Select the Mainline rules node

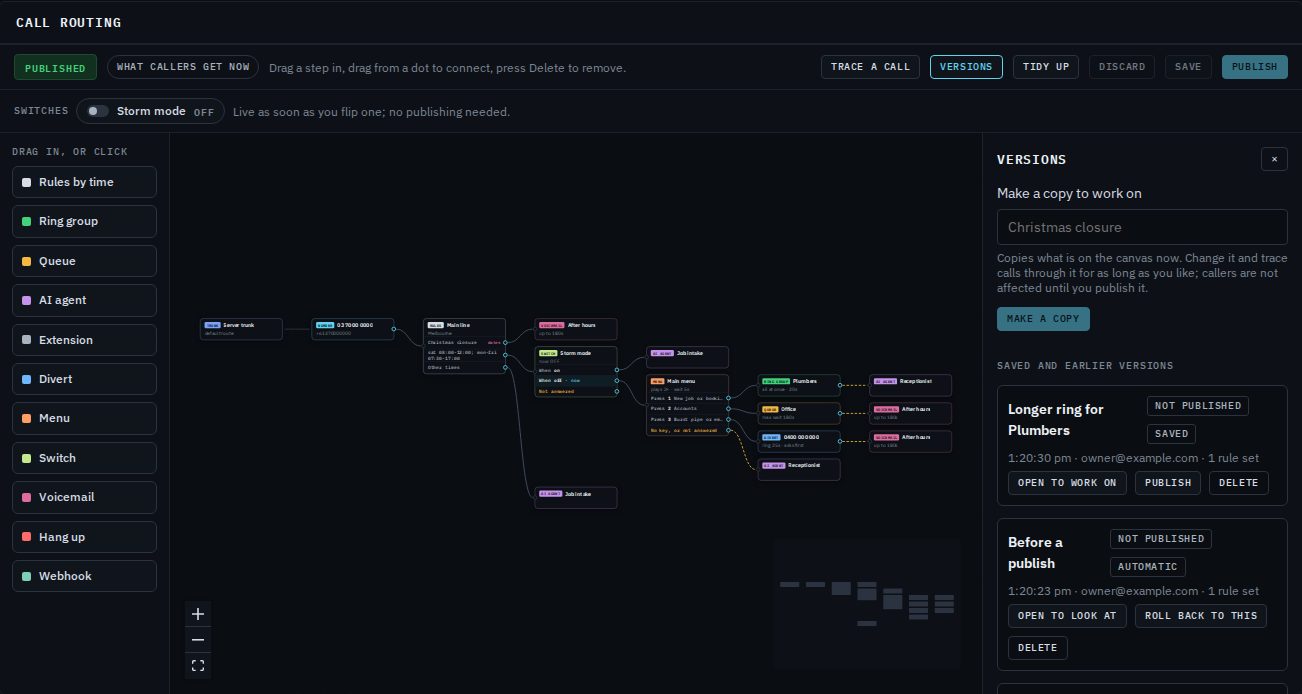(464, 346)
